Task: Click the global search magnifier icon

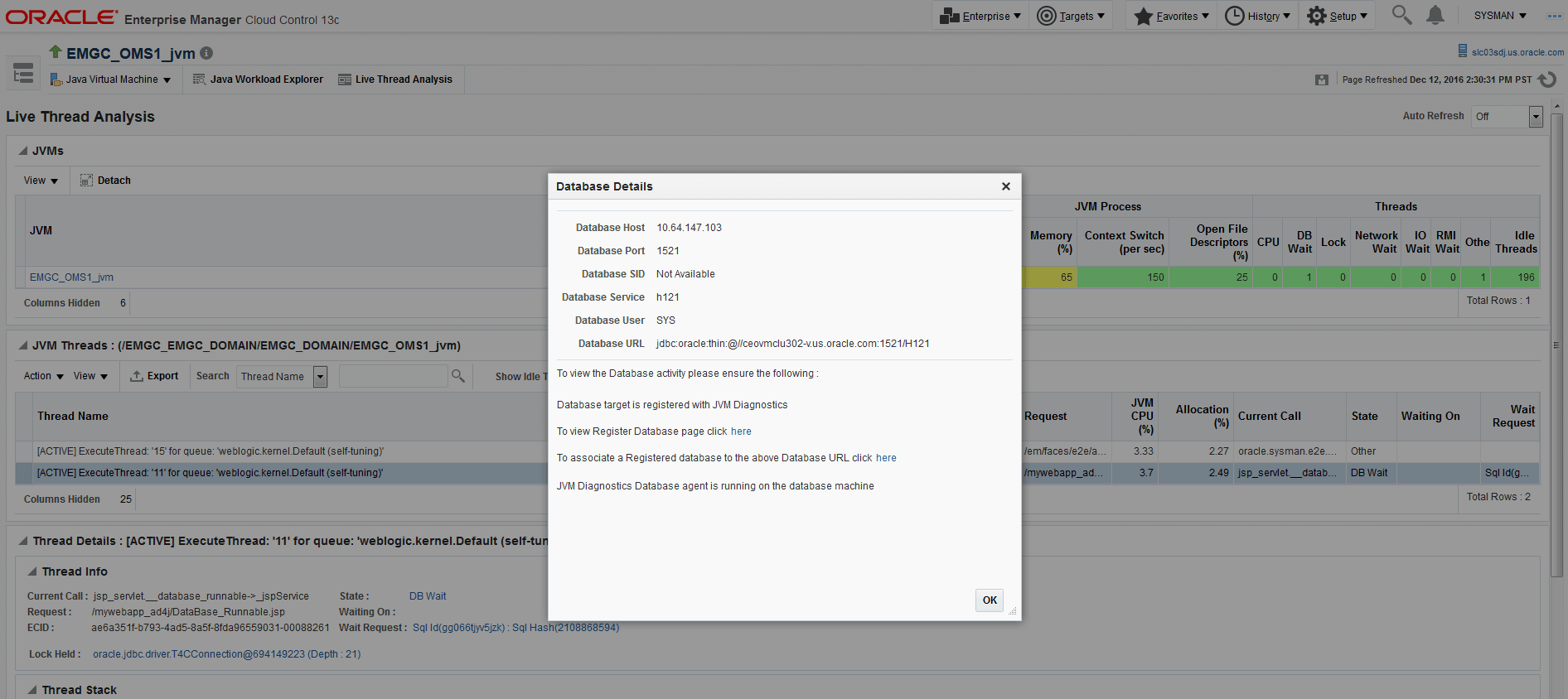Action: point(1401,15)
